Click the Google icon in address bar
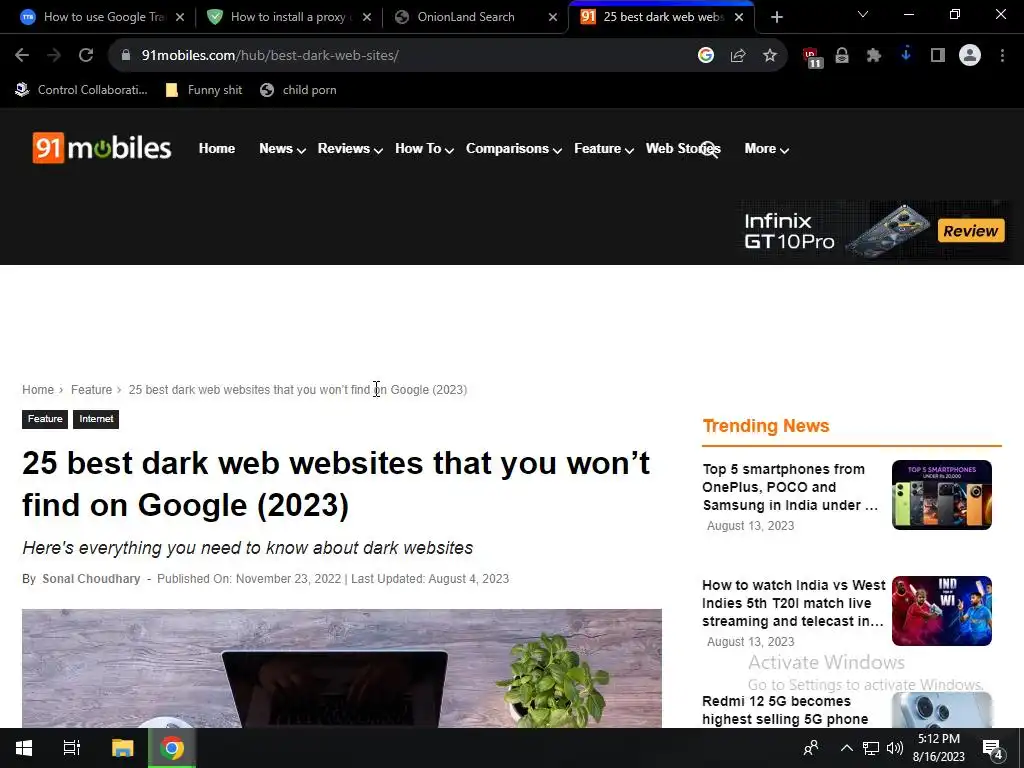1024x768 pixels. [x=705, y=56]
